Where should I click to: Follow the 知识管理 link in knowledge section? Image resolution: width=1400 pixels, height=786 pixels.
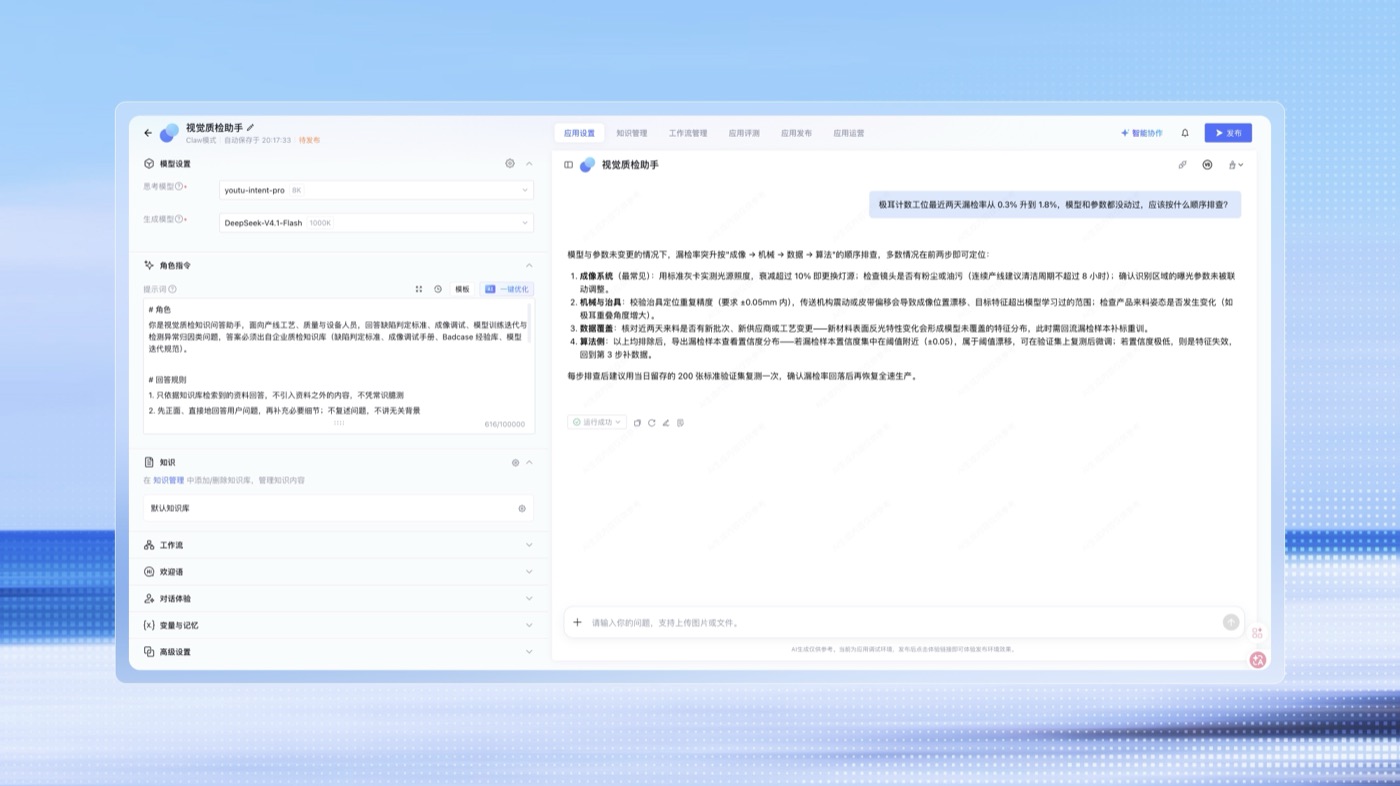click(169, 480)
